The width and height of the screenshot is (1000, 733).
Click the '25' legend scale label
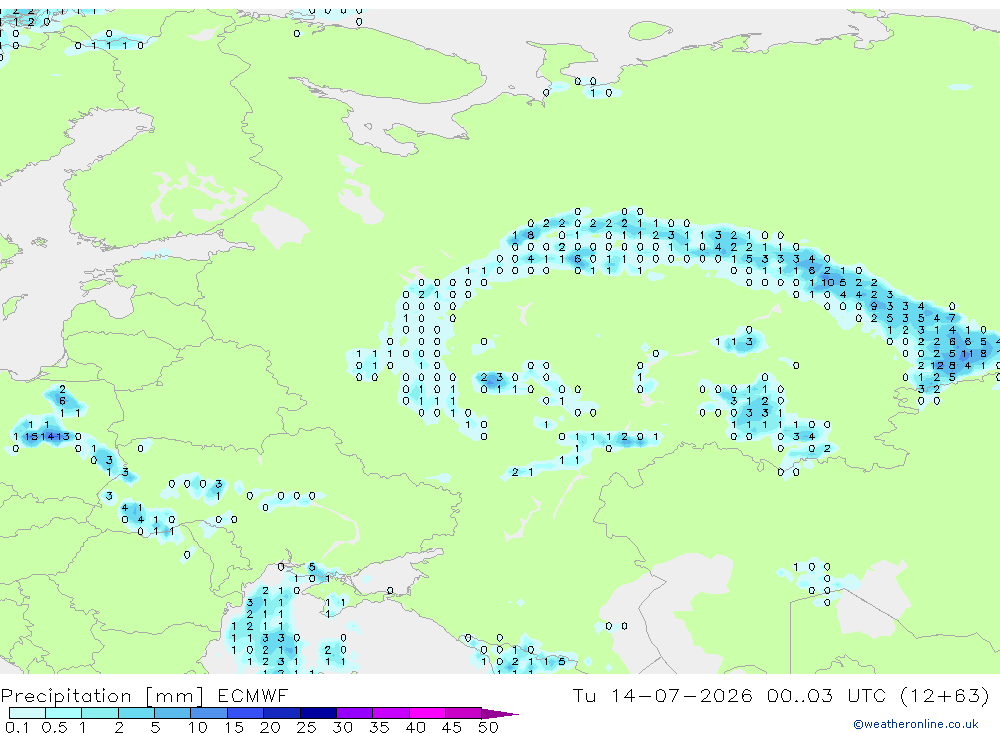pyautogui.click(x=307, y=727)
